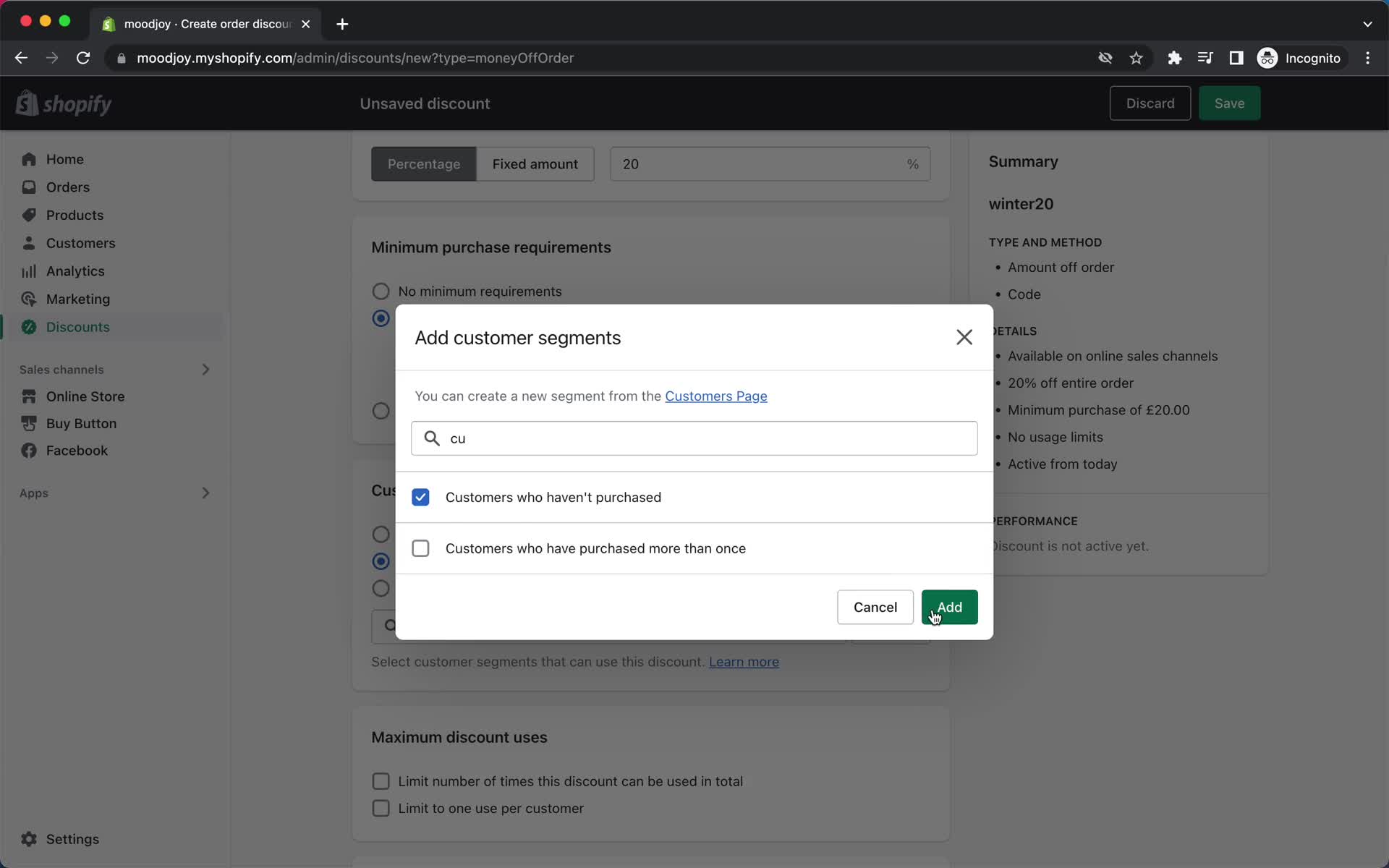Open Discounts section sidebar icon
Viewport: 1389px width, 868px height.
tap(27, 327)
